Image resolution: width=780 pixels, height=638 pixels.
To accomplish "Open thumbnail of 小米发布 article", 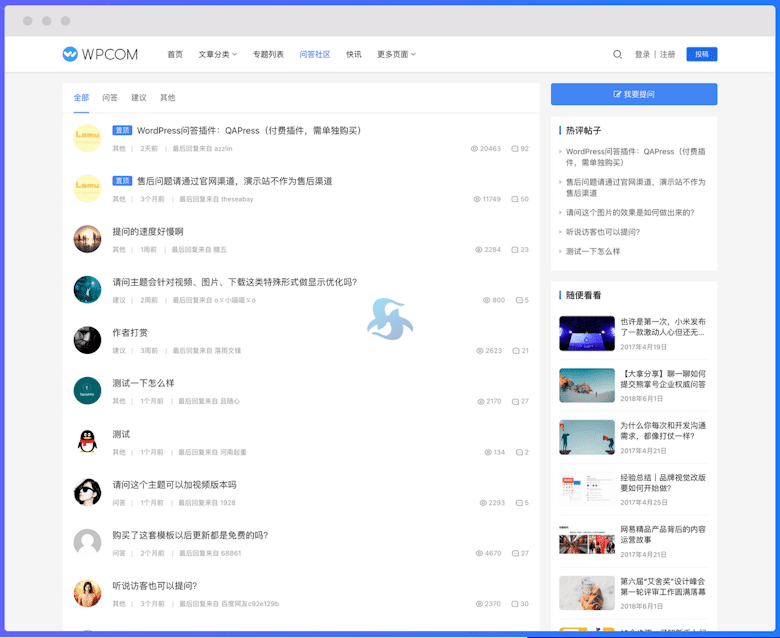I will tap(587, 334).
